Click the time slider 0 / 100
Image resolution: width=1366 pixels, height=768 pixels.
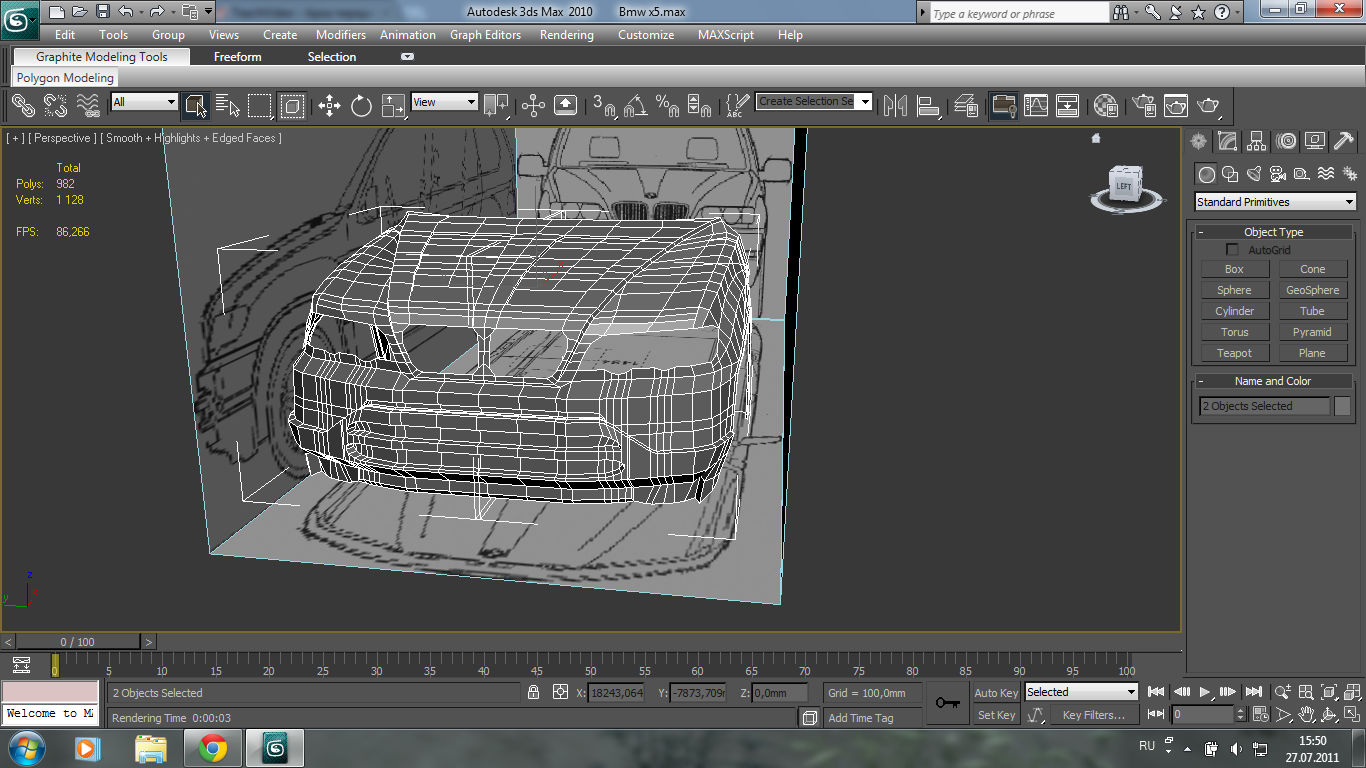click(78, 642)
